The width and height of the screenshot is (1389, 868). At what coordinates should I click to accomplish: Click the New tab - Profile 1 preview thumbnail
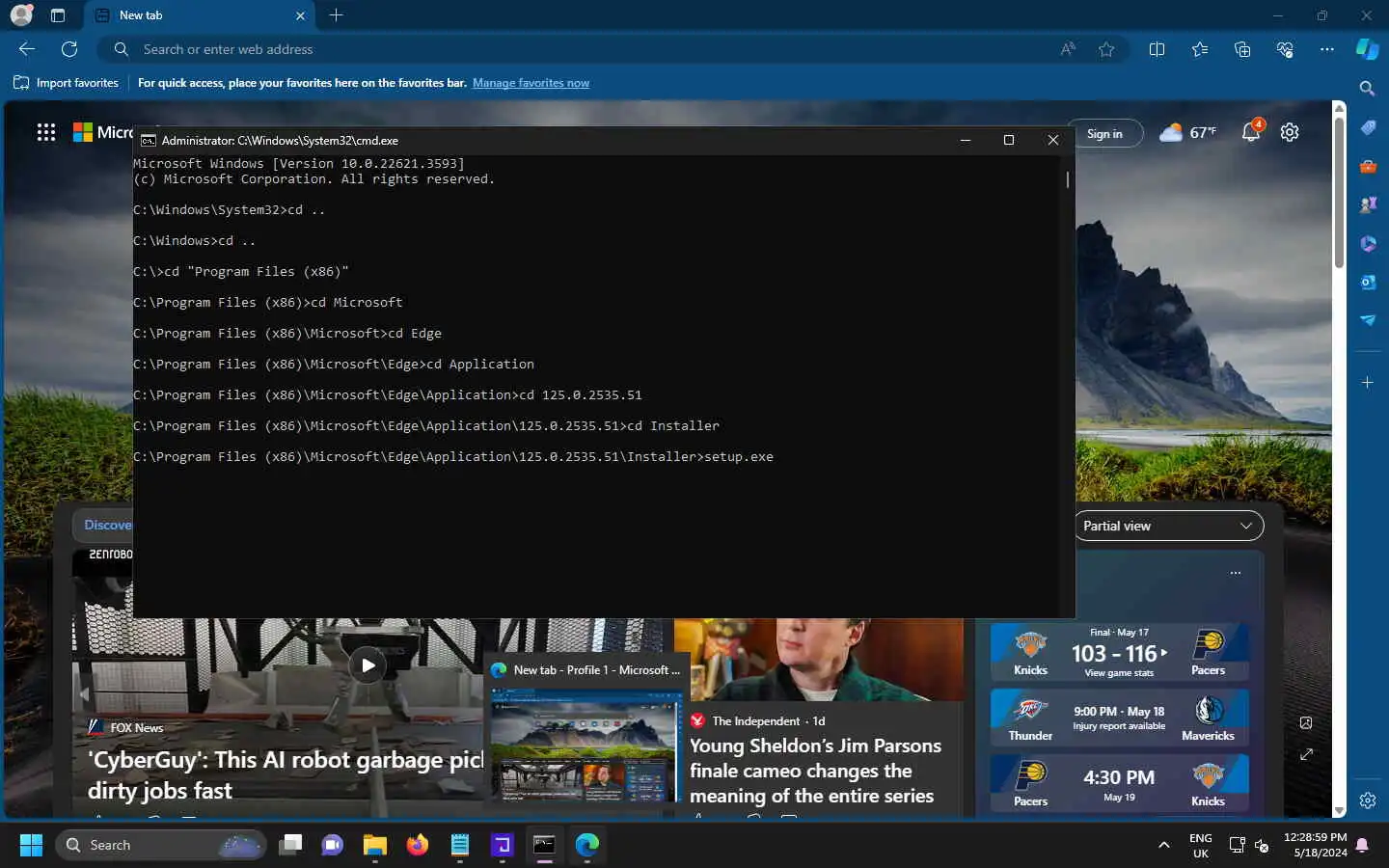(586, 744)
